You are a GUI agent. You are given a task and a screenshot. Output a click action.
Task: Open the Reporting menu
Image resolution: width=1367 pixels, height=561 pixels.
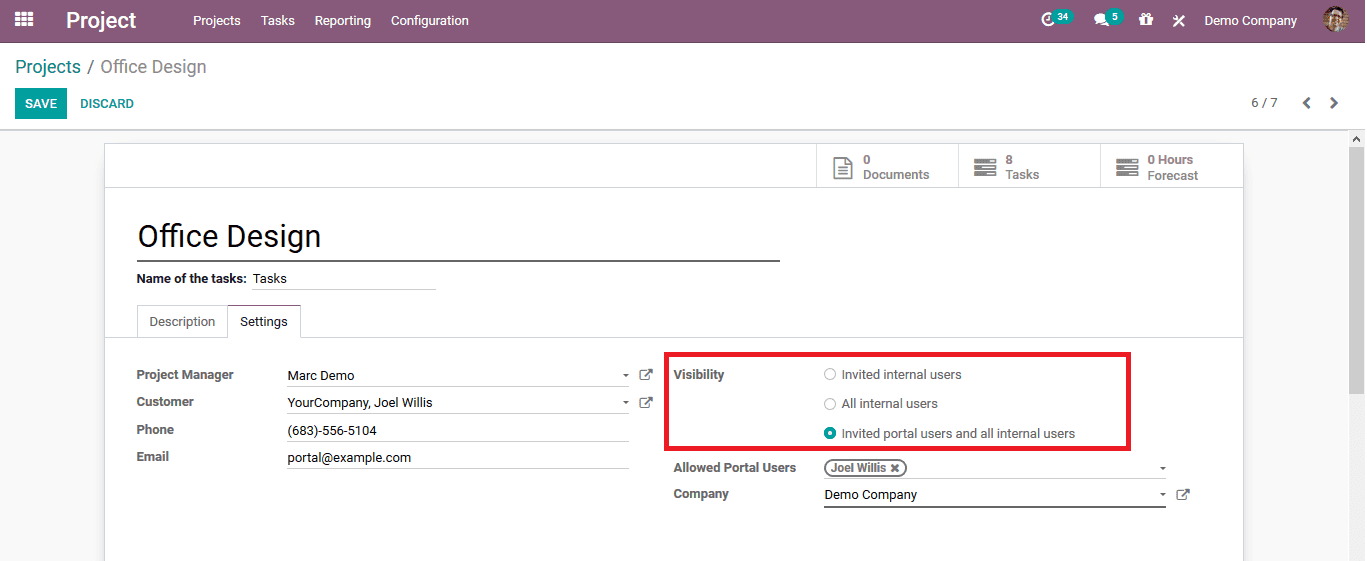click(342, 21)
